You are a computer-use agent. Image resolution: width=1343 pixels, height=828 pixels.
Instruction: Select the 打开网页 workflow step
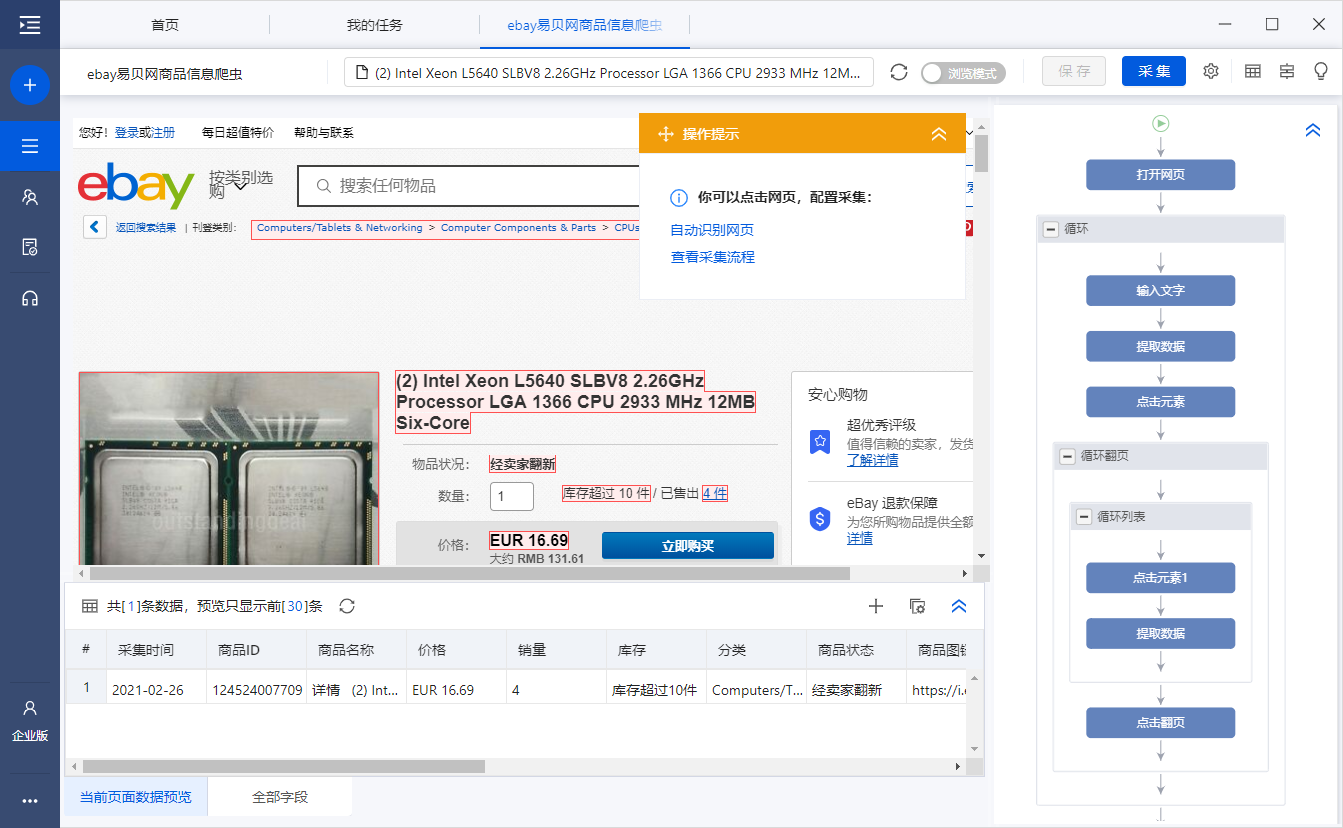(x=1161, y=174)
